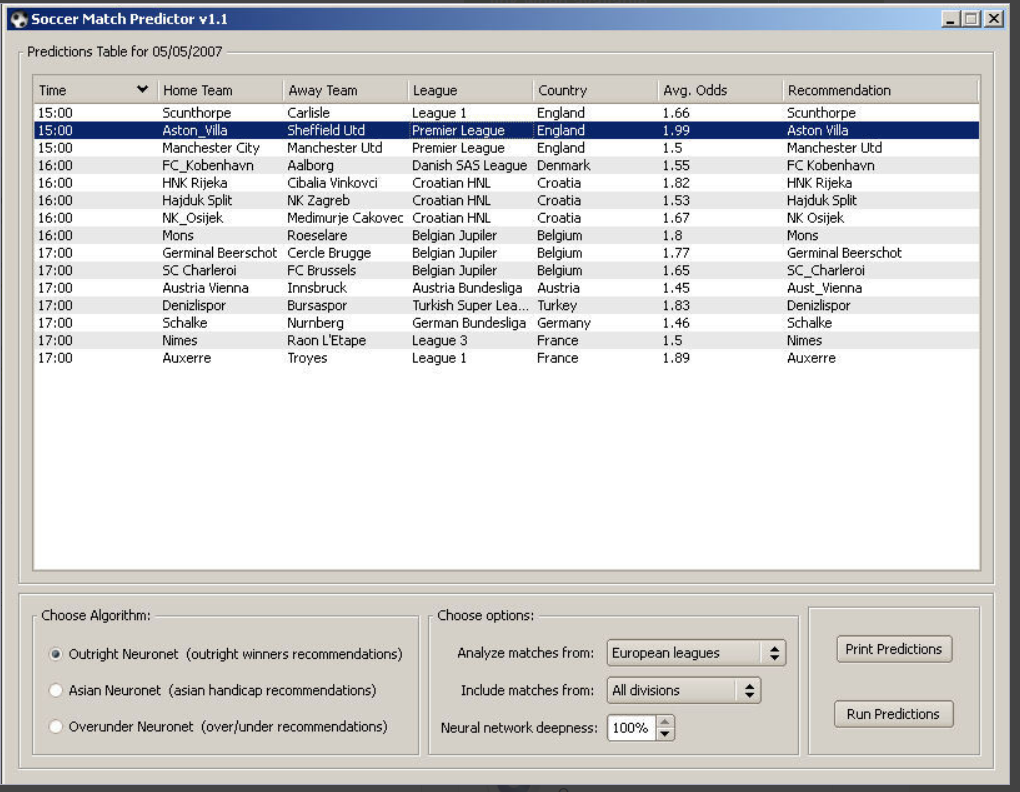Click the soccer ball app icon in title bar
This screenshot has width=1020, height=792.
(x=17, y=19)
